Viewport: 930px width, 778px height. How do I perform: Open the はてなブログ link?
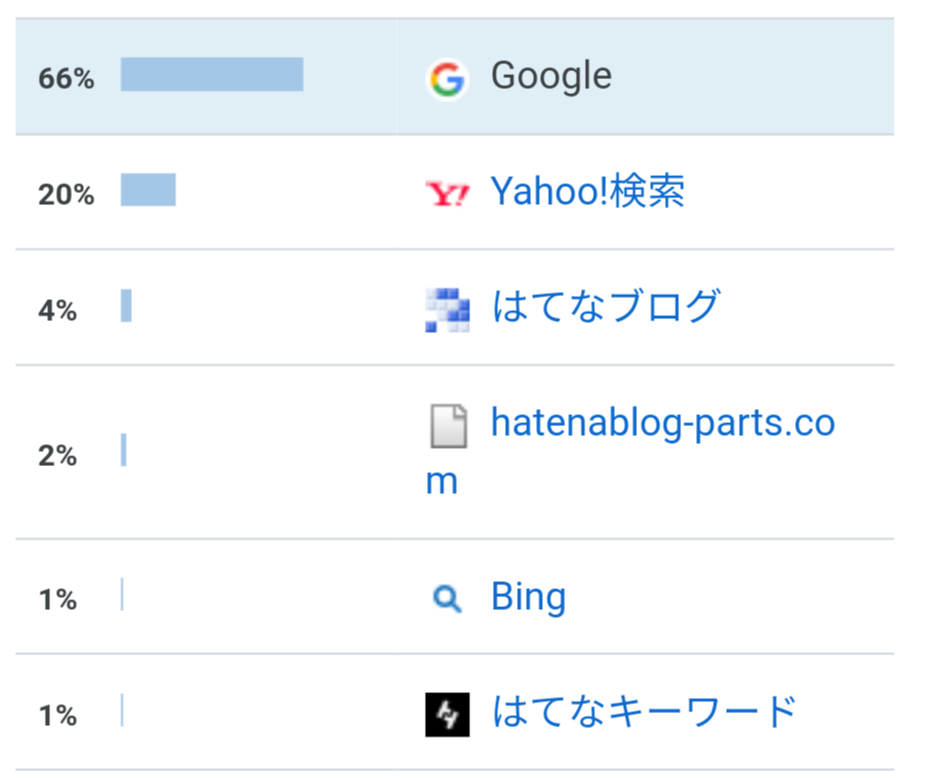pyautogui.click(x=606, y=306)
